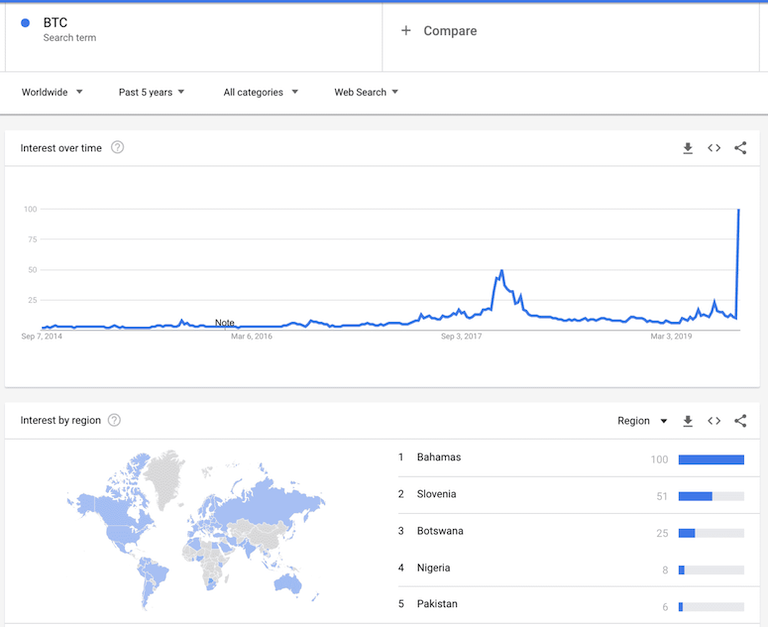Viewport: 768px width, 627px height.
Task: Share the Interest over time chart
Action: click(x=740, y=148)
